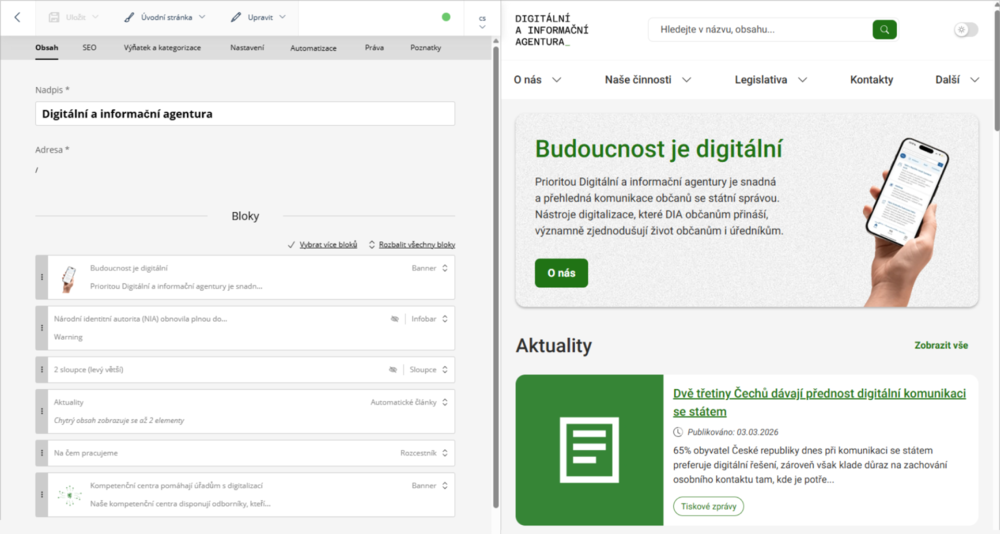This screenshot has height=534, width=1000.
Task: Click the Digitální a informační agentura logo
Action: coord(551,30)
